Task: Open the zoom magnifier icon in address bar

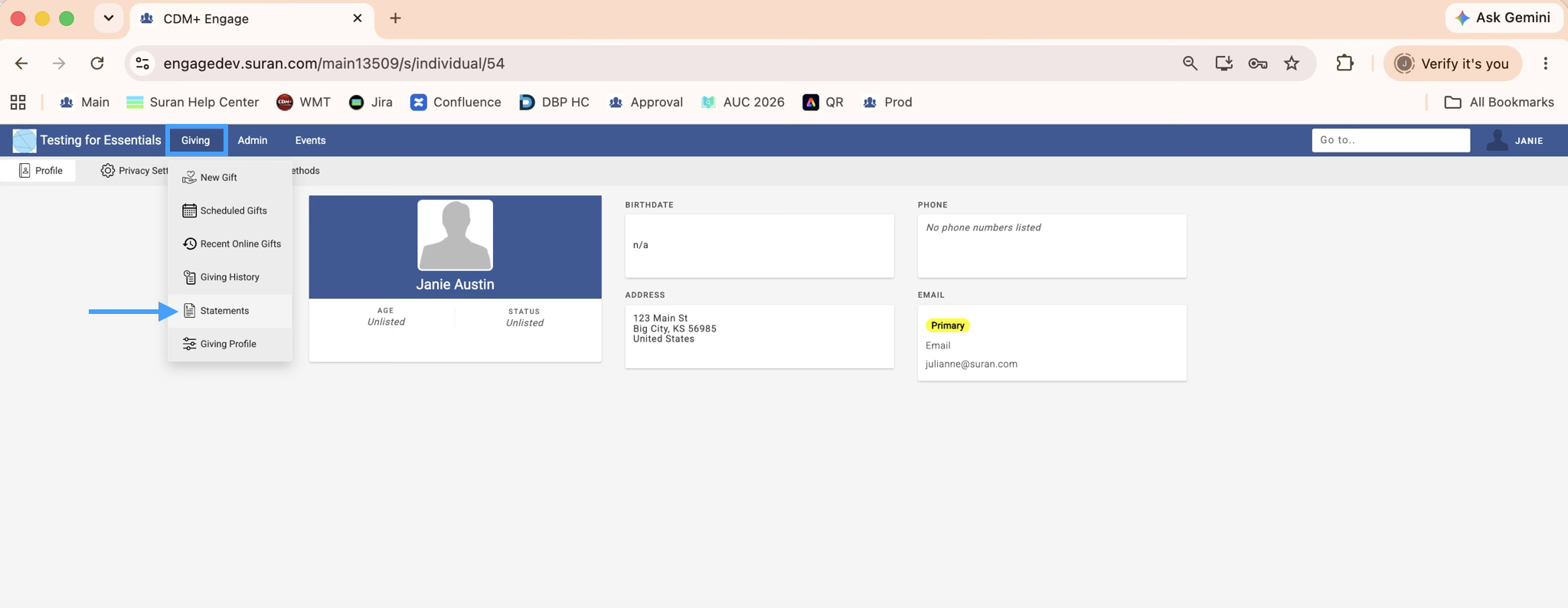Action: pyautogui.click(x=1190, y=64)
